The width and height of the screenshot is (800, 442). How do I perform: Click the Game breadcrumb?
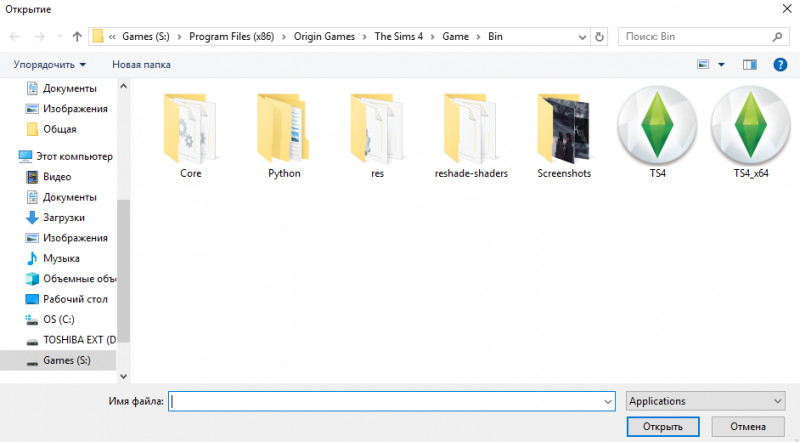tap(455, 37)
